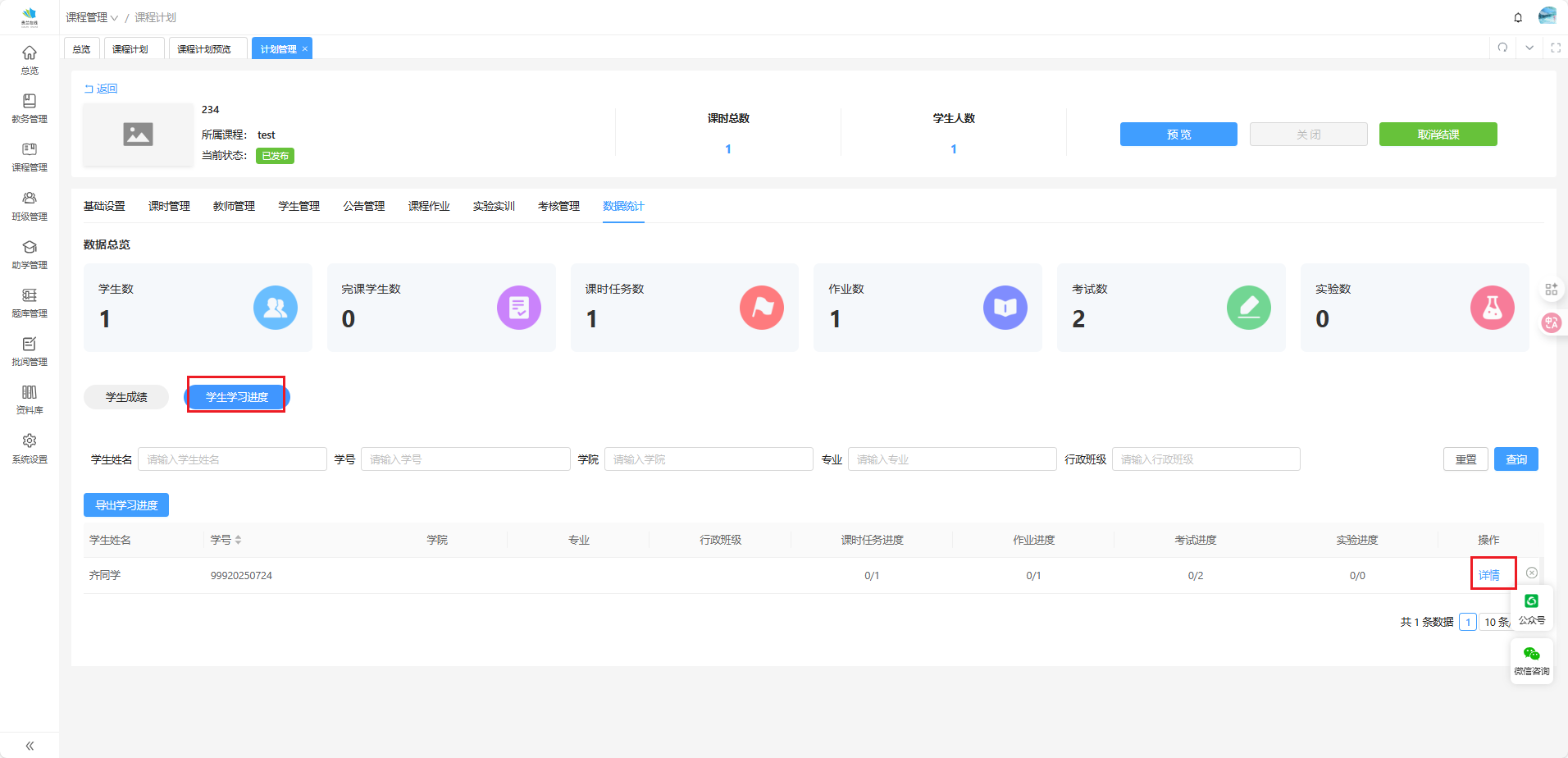The height and width of the screenshot is (758, 1568).
Task: Click the notification bell icon
Action: click(x=1518, y=17)
